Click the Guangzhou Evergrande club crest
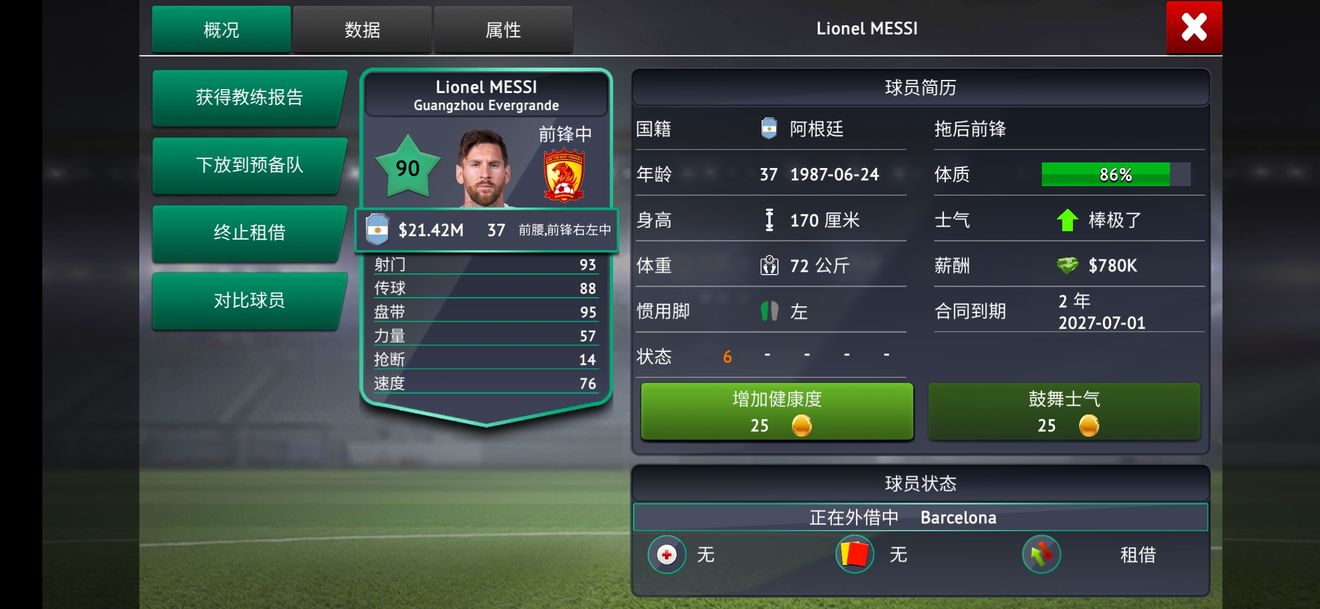Image resolution: width=1320 pixels, height=609 pixels. [x=564, y=174]
